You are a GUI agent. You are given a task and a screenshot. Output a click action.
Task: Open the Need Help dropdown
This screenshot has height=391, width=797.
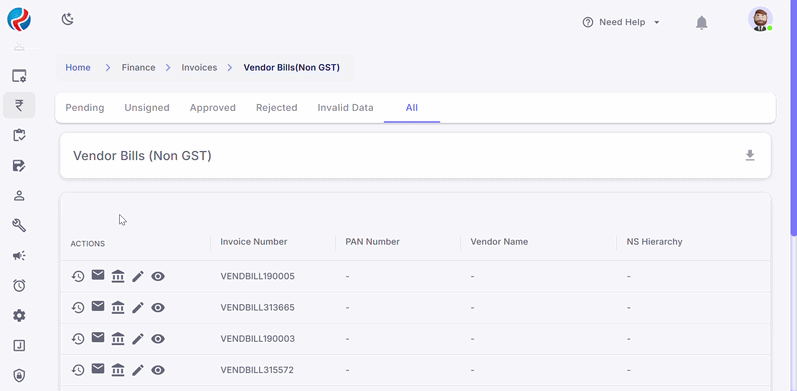(621, 22)
